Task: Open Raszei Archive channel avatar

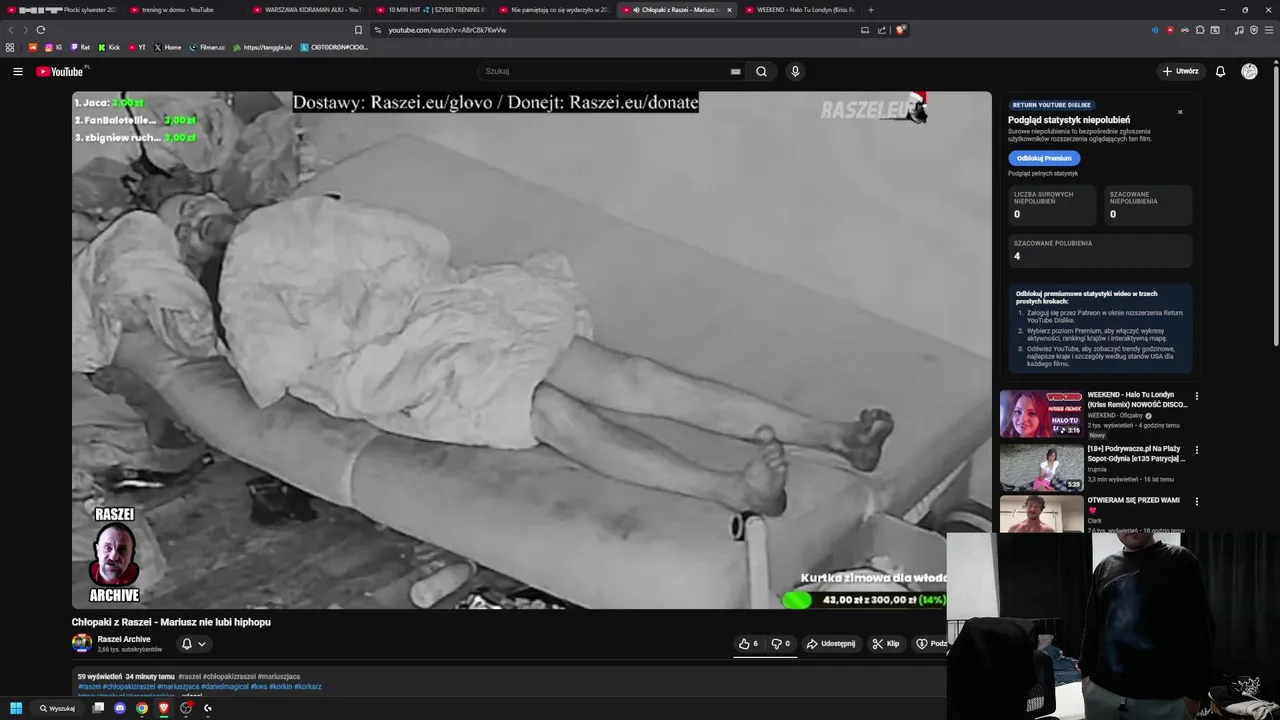Action: pyautogui.click(x=82, y=643)
